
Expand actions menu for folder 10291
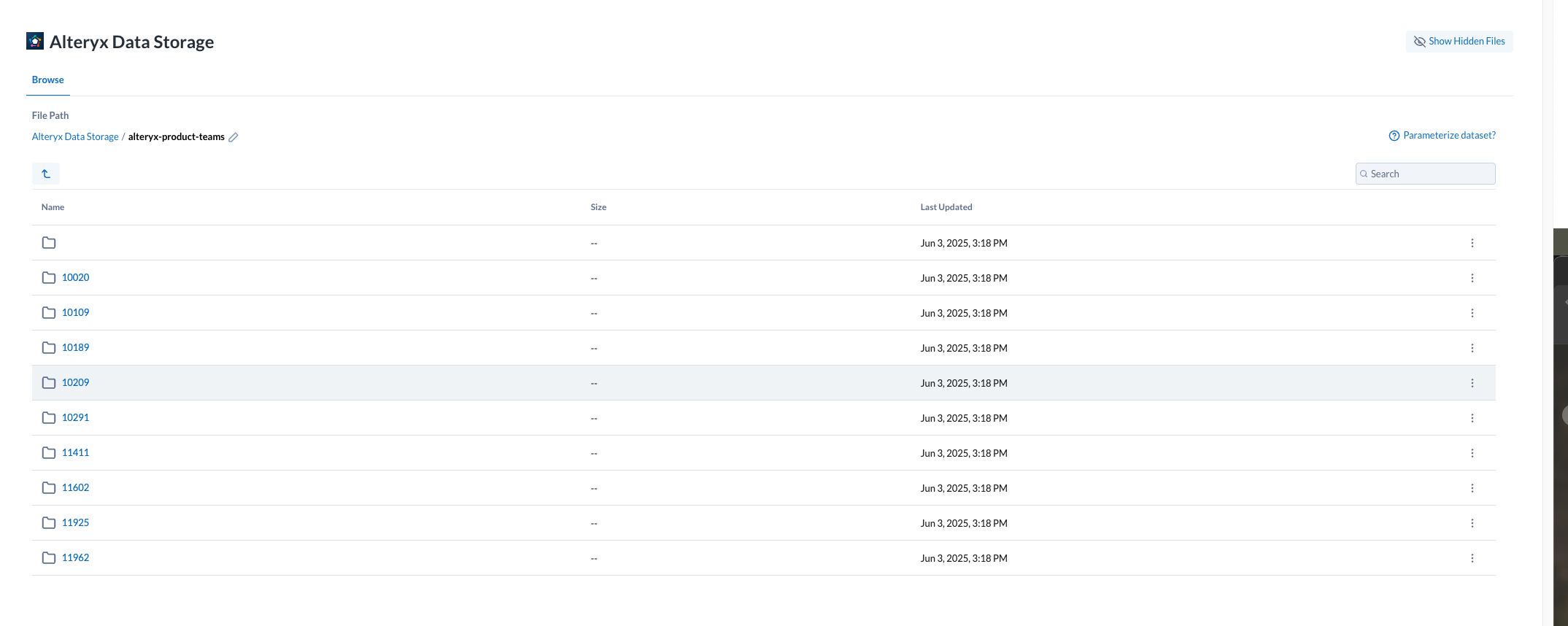click(x=1472, y=418)
